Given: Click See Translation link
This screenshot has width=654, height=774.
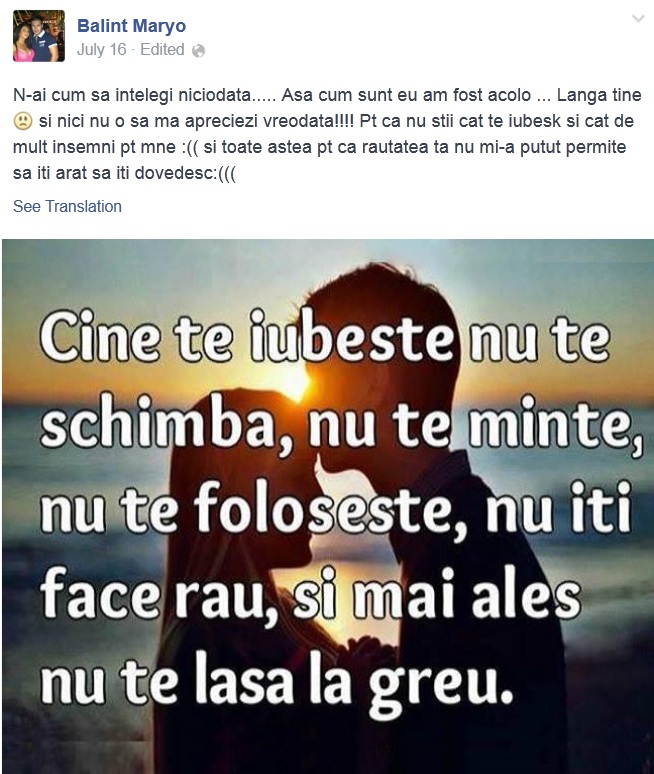Looking at the screenshot, I should (x=67, y=206).
